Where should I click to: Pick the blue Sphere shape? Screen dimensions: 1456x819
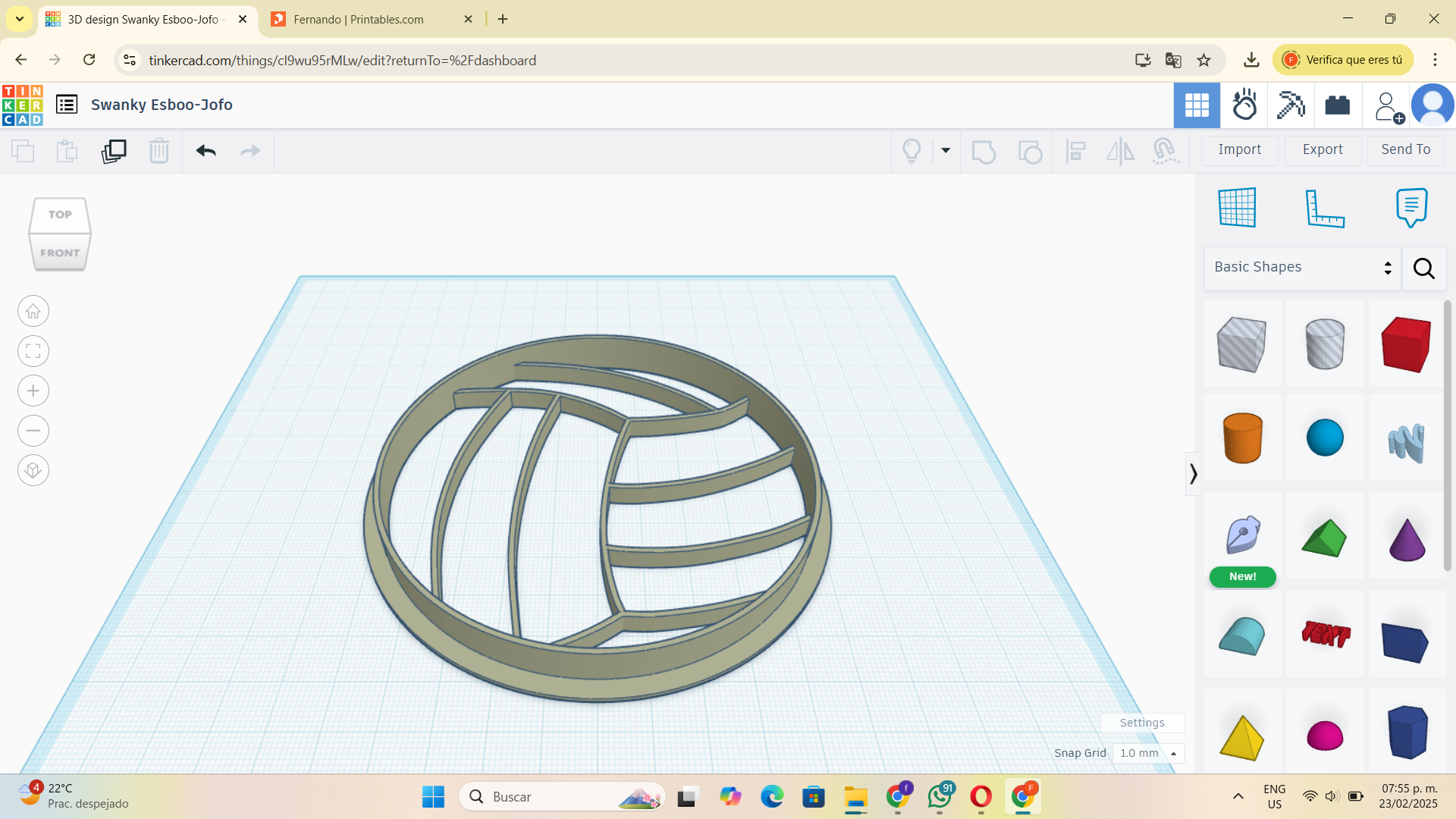pyautogui.click(x=1325, y=438)
